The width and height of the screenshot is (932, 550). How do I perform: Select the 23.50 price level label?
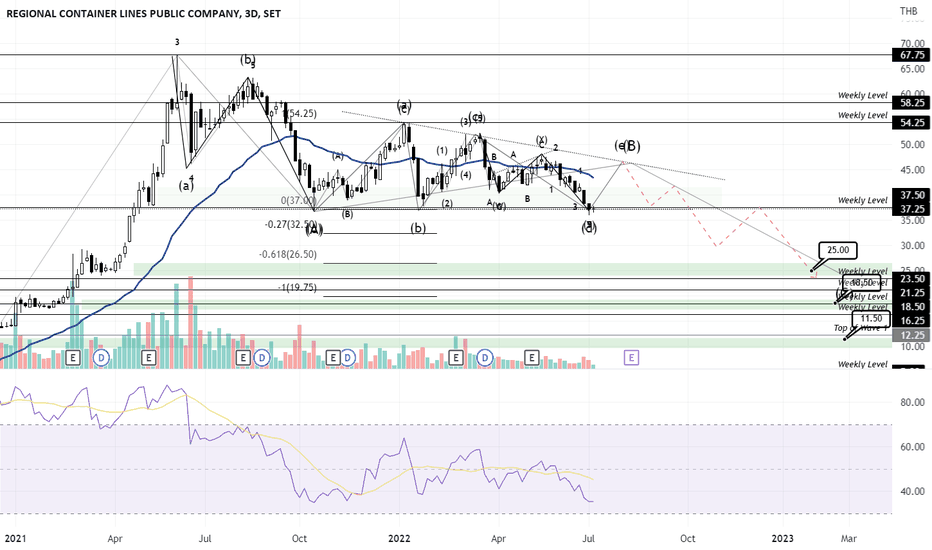[x=912, y=278]
